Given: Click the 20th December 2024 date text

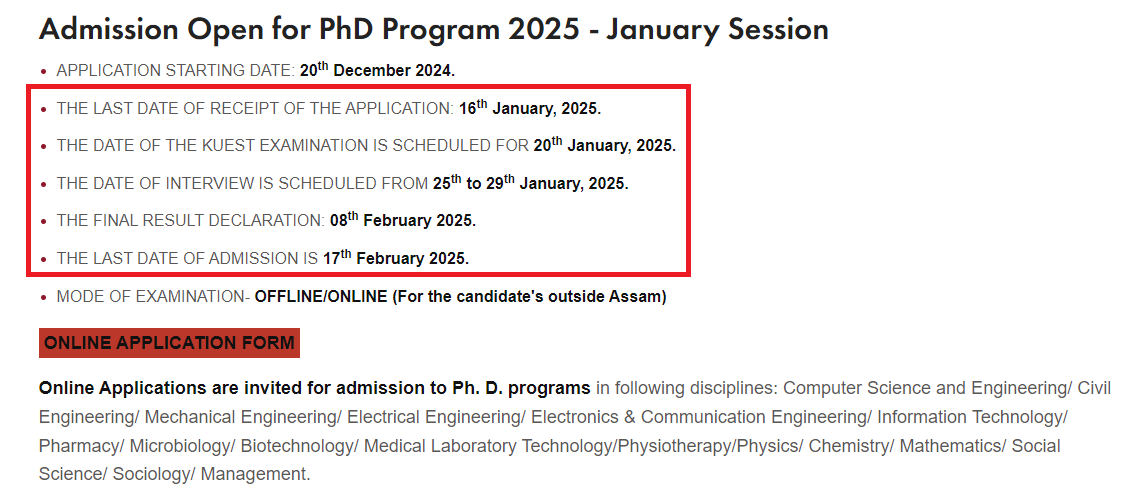Looking at the screenshot, I should click(x=377, y=71).
